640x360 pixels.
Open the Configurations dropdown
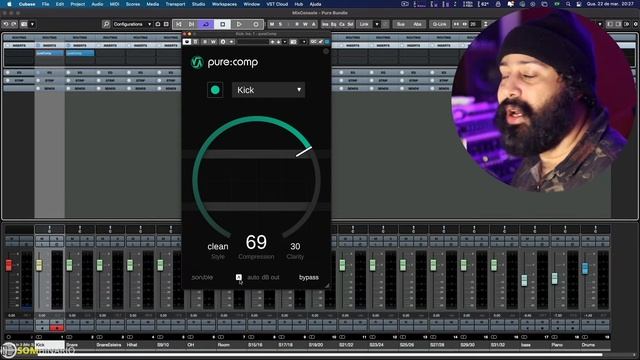(x=132, y=24)
